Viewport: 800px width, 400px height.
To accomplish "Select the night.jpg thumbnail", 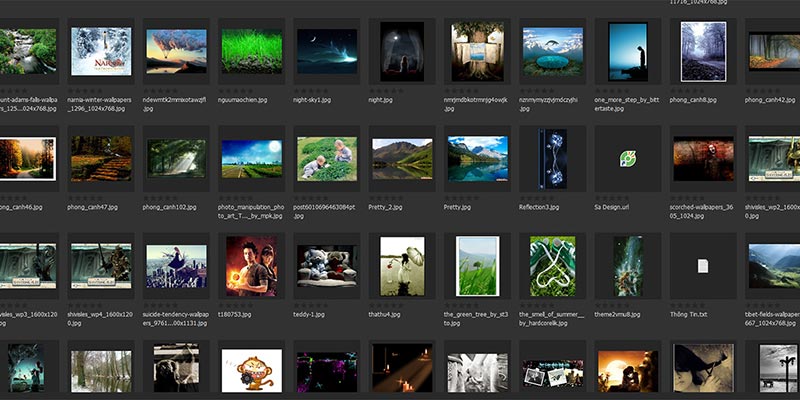I will 402,52.
